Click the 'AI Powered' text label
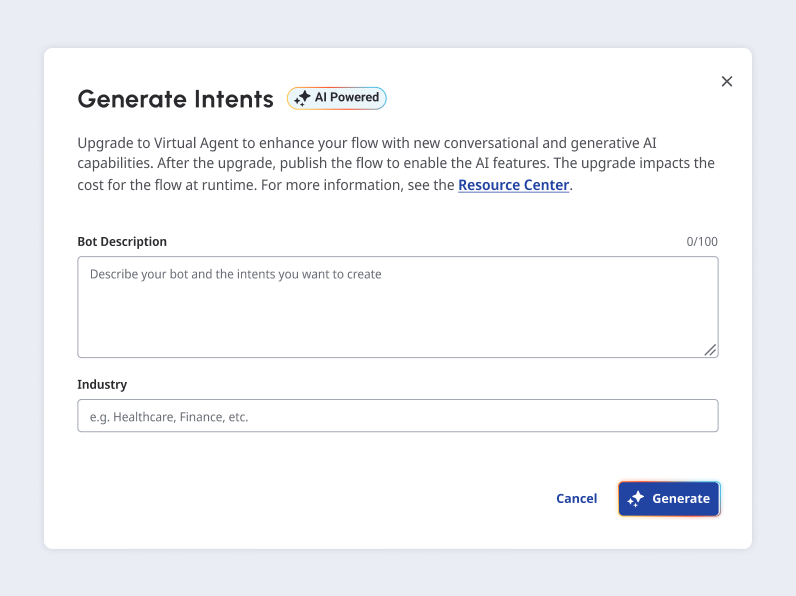 (x=347, y=98)
